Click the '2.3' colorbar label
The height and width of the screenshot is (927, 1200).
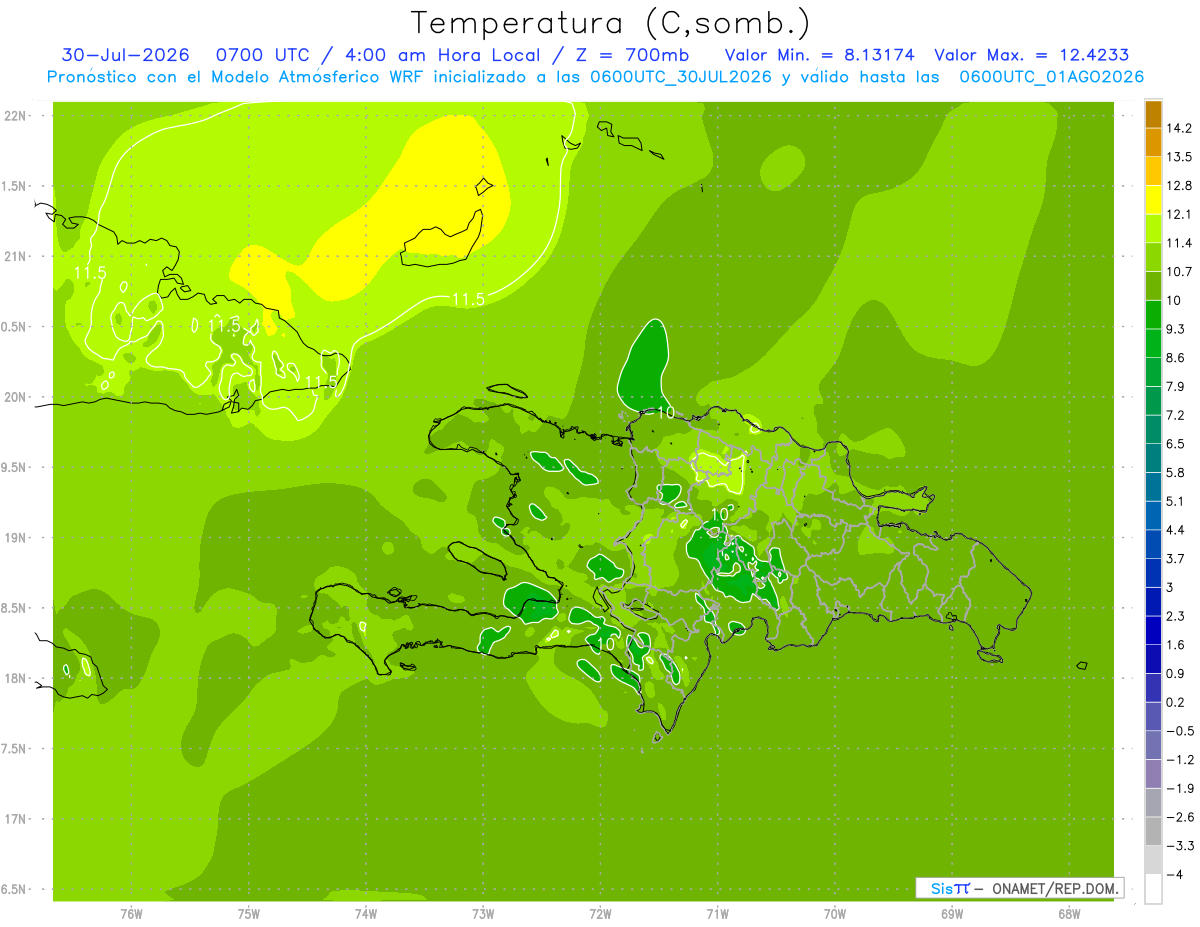coord(1175,616)
